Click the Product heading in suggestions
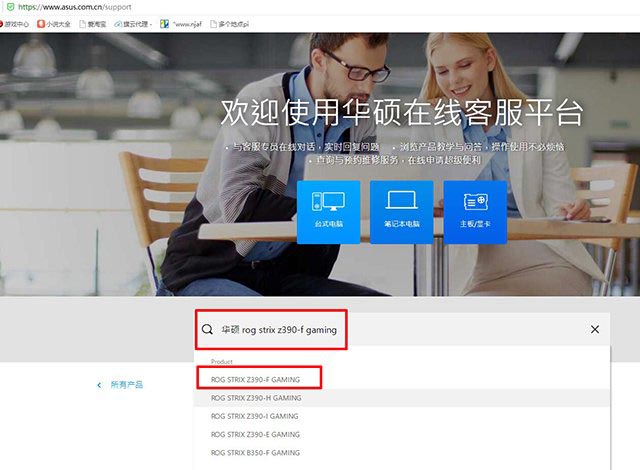This screenshot has width=640, height=470. click(x=222, y=361)
